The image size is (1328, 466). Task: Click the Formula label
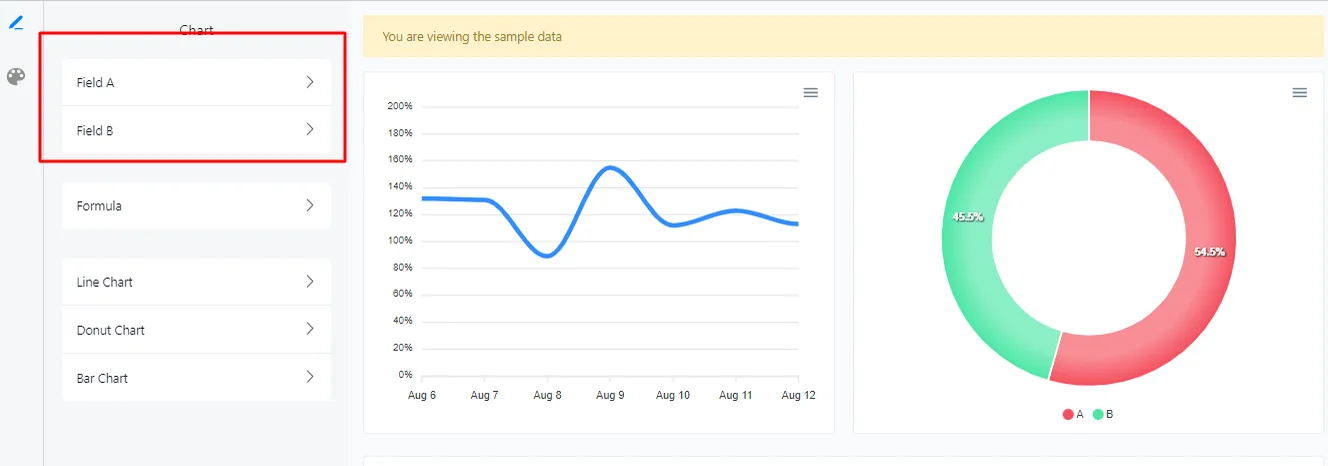click(99, 206)
